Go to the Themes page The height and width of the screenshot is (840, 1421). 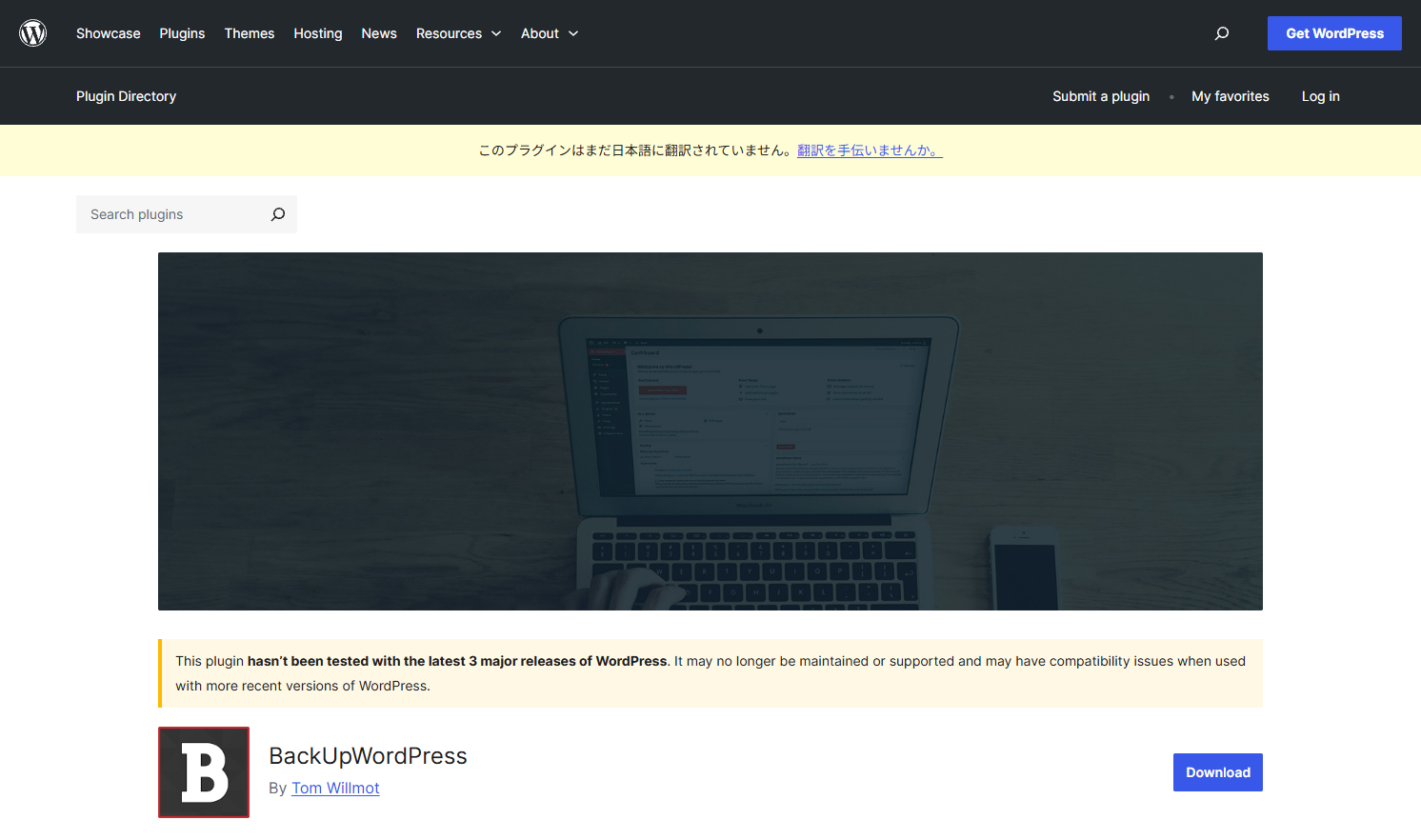tap(250, 33)
